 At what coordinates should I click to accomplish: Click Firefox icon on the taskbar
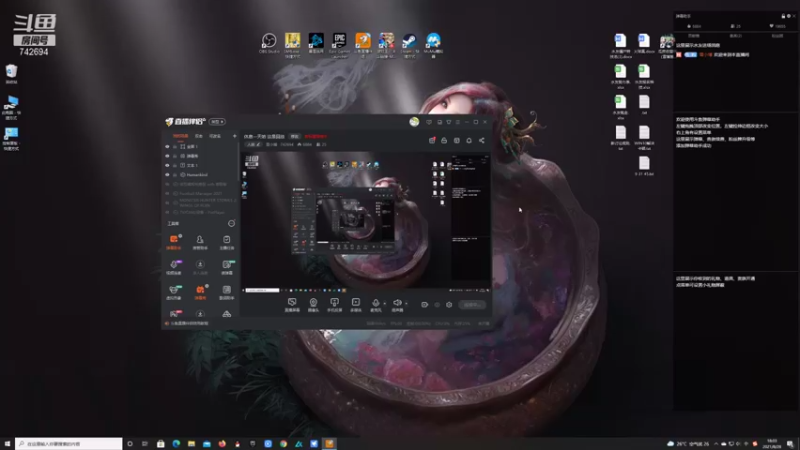(x=222, y=444)
